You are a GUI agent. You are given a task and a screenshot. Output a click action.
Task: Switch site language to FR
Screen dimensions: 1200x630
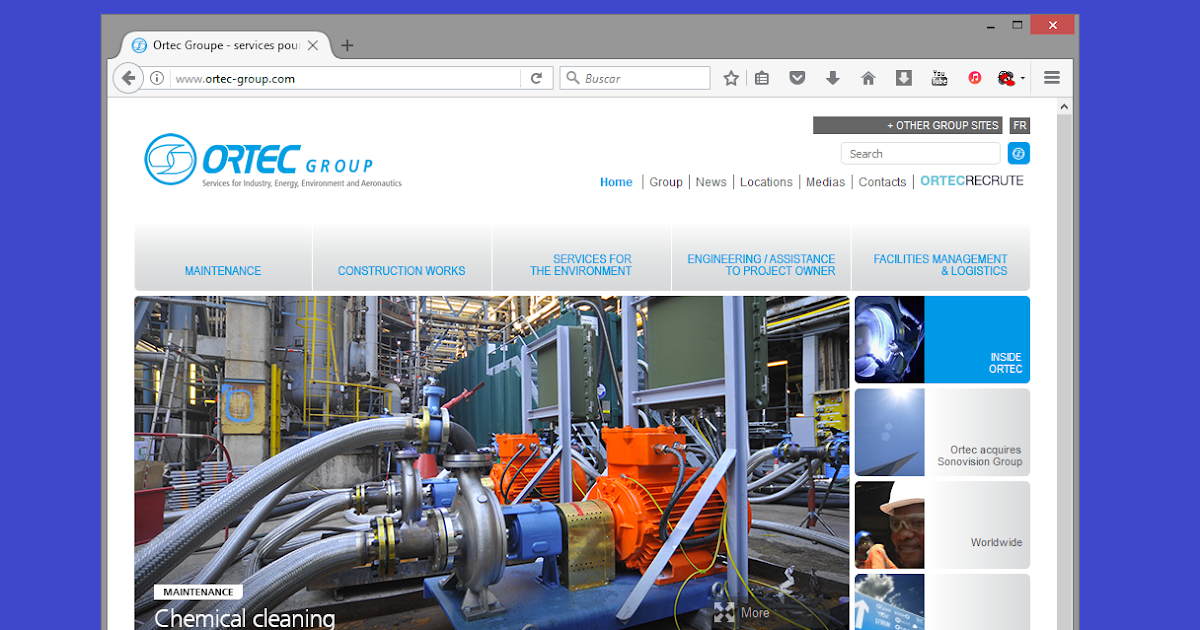pos(1019,125)
